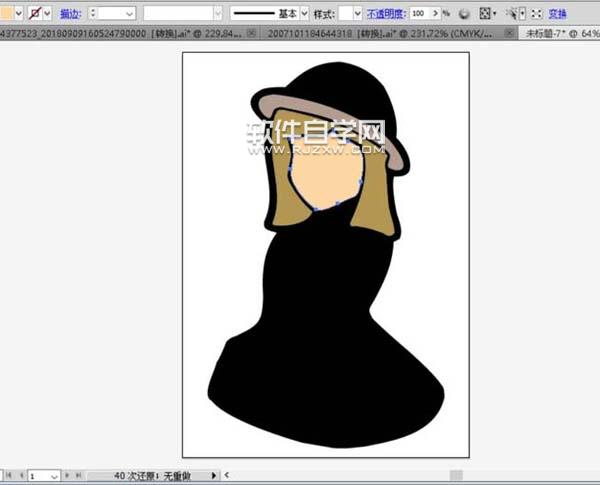
Task: Go to next artboard arrow
Action: (x=66, y=476)
